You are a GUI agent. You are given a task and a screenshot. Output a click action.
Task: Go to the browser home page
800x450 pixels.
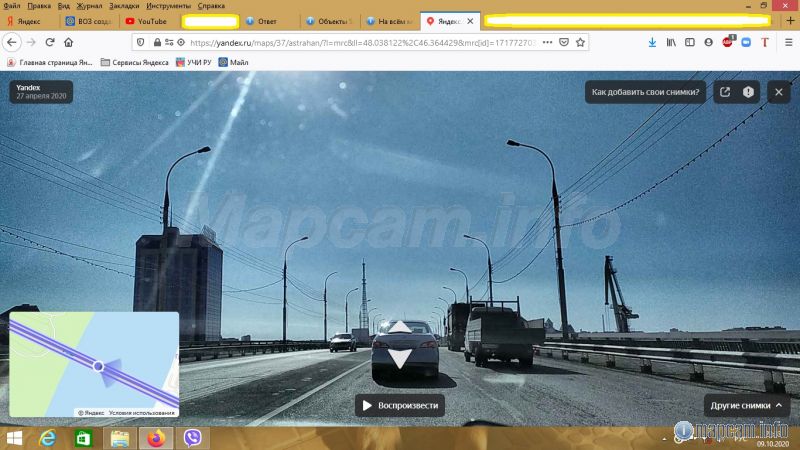point(68,42)
